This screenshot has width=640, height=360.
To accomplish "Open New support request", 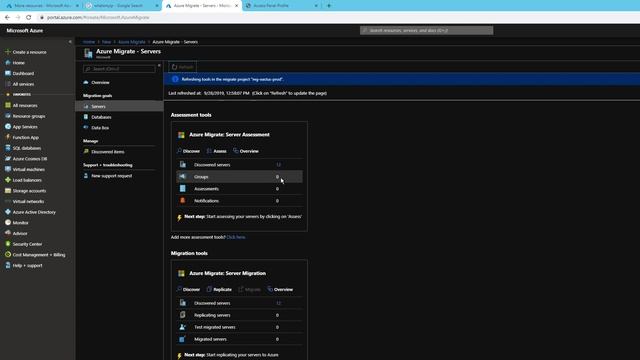I will click(x=111, y=176).
